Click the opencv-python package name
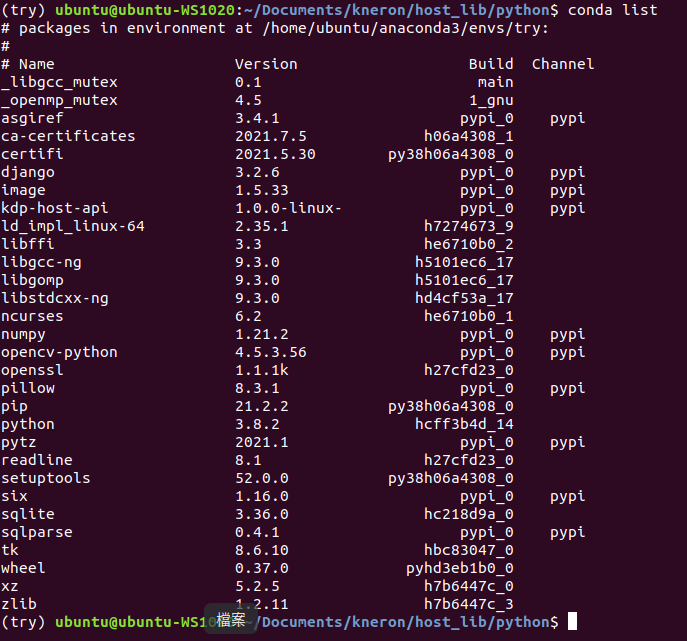This screenshot has width=687, height=641. [x=59, y=352]
